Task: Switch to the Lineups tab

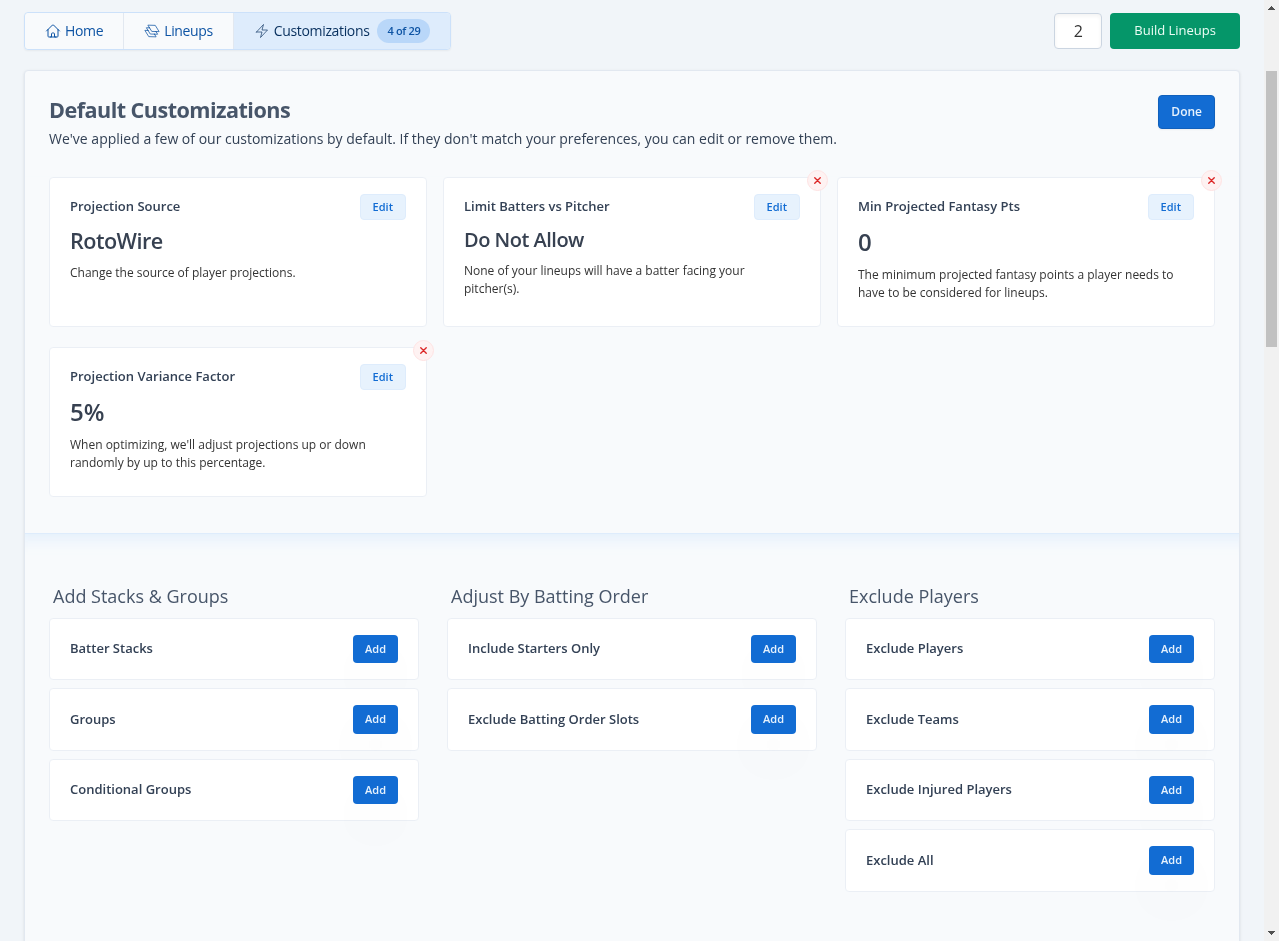Action: point(179,31)
